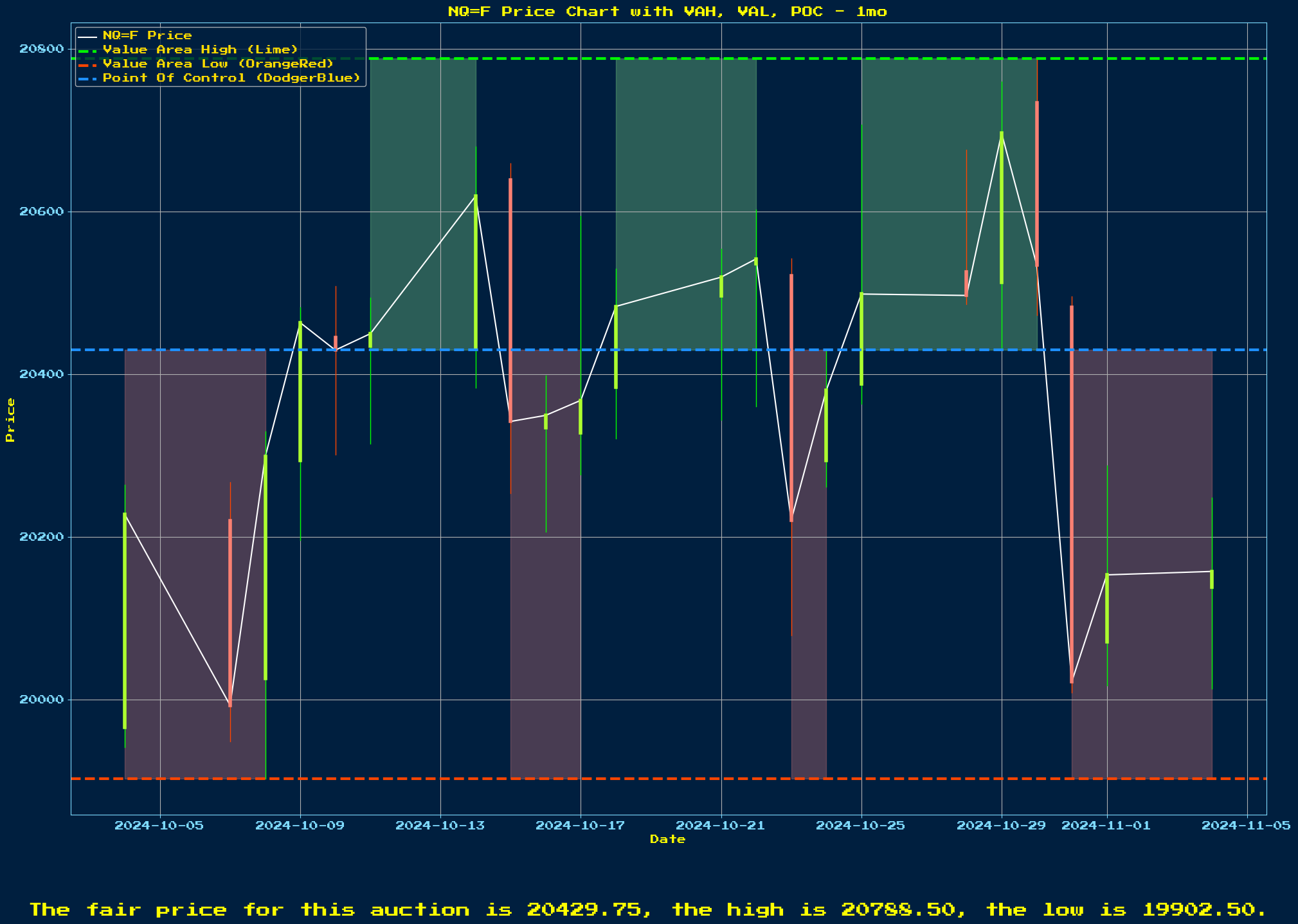Click the Point Of Control legend label
Viewport: 1298px width, 924px height.
pos(231,78)
